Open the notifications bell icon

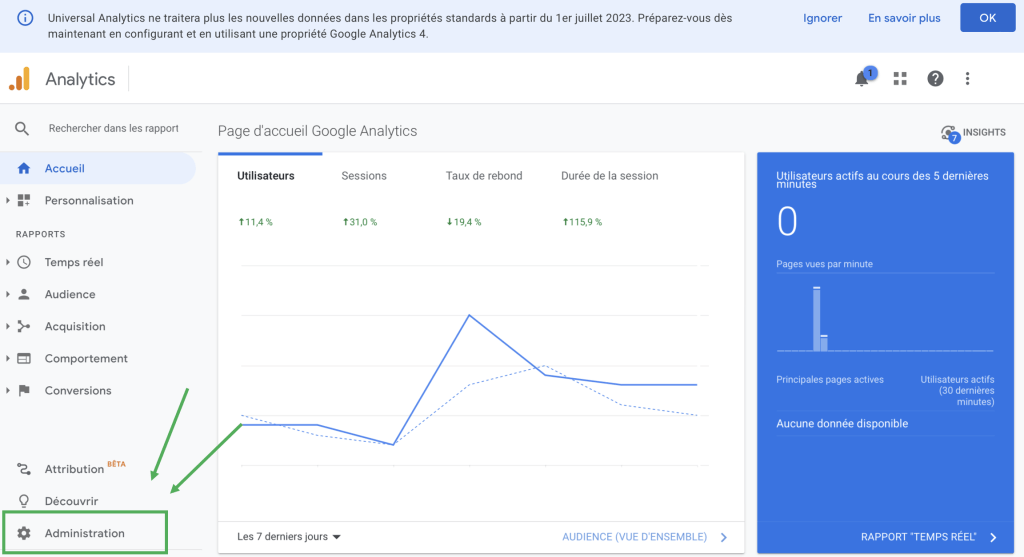[x=863, y=78]
